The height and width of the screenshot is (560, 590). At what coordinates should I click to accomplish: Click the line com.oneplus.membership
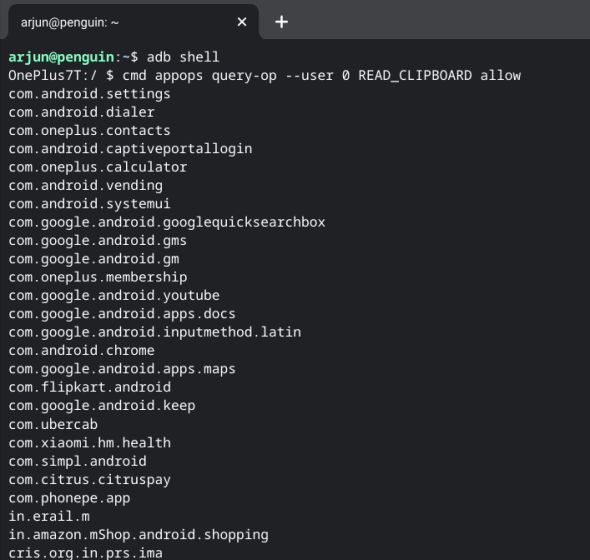point(97,277)
